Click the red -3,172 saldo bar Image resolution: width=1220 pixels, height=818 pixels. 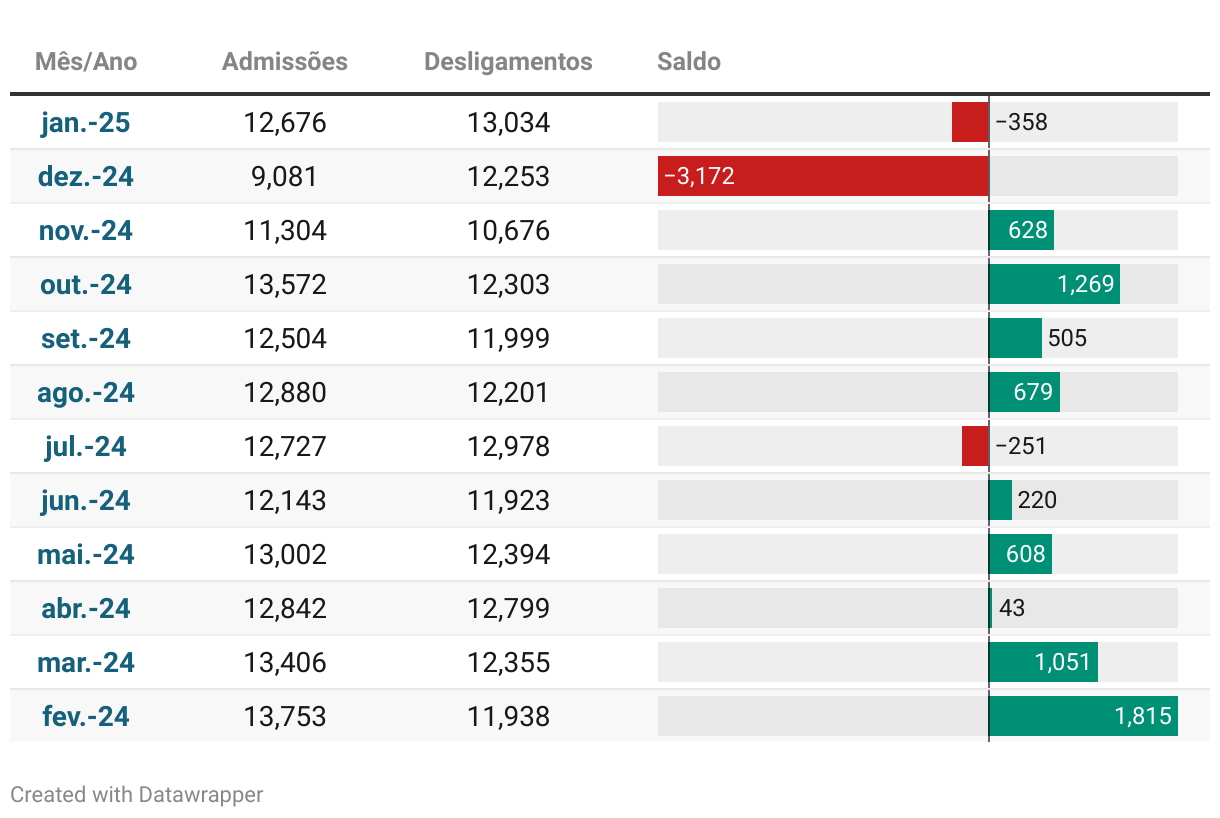tap(823, 177)
